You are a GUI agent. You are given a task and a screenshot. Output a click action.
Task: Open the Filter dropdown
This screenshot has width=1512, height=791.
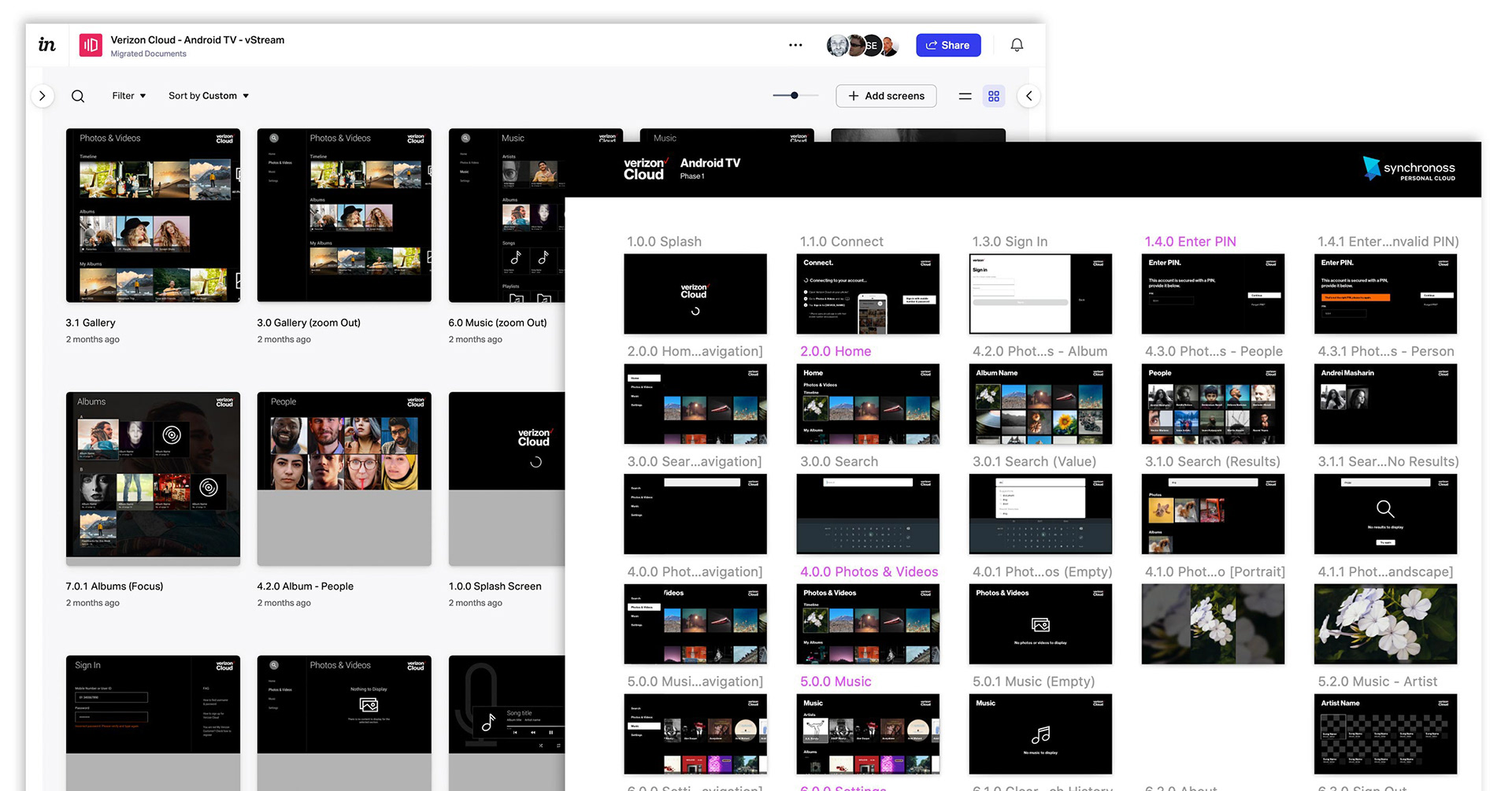coord(129,96)
